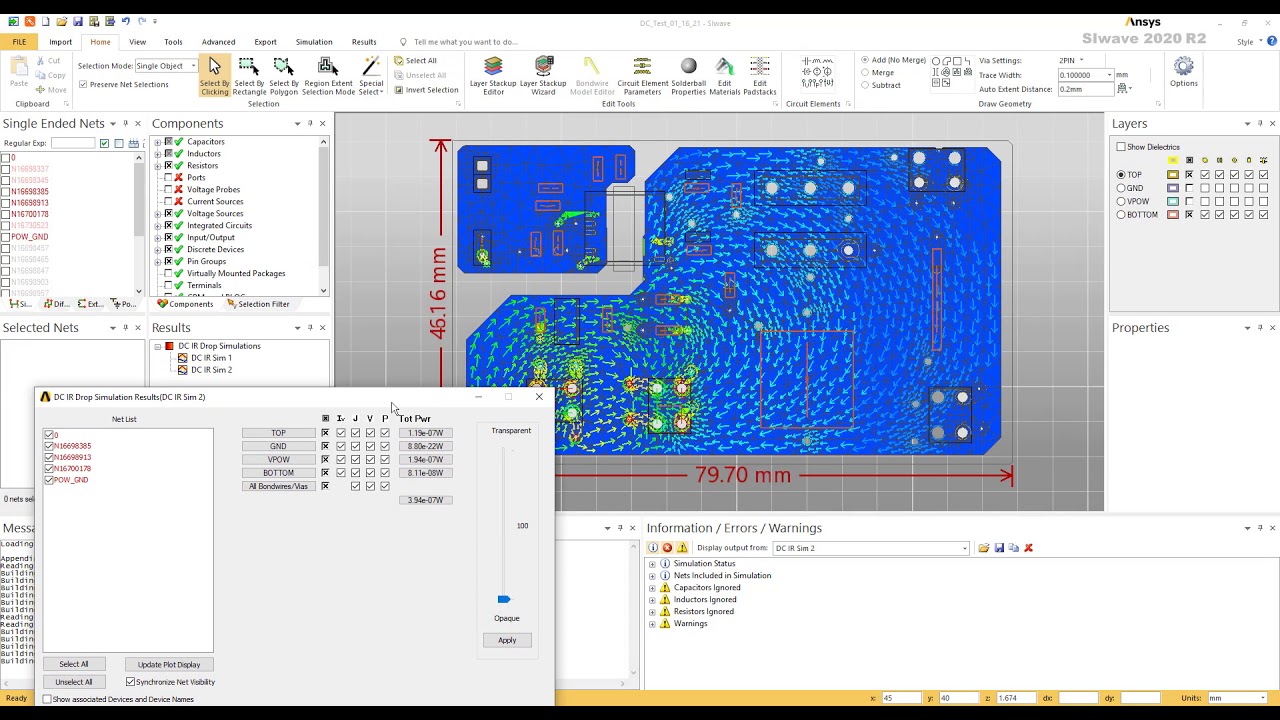Viewport: 1280px width, 720px height.
Task: Expand the Capacitors tree node
Action: 157,142
